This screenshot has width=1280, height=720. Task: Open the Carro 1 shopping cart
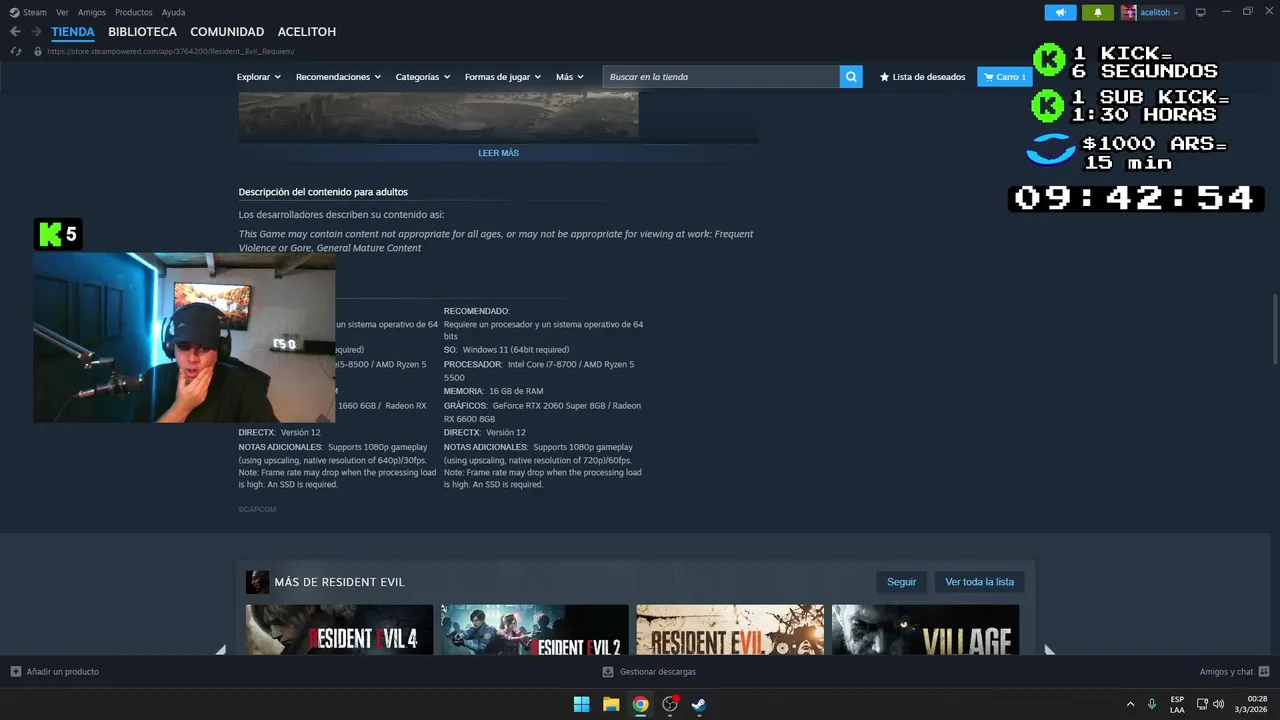(1005, 77)
